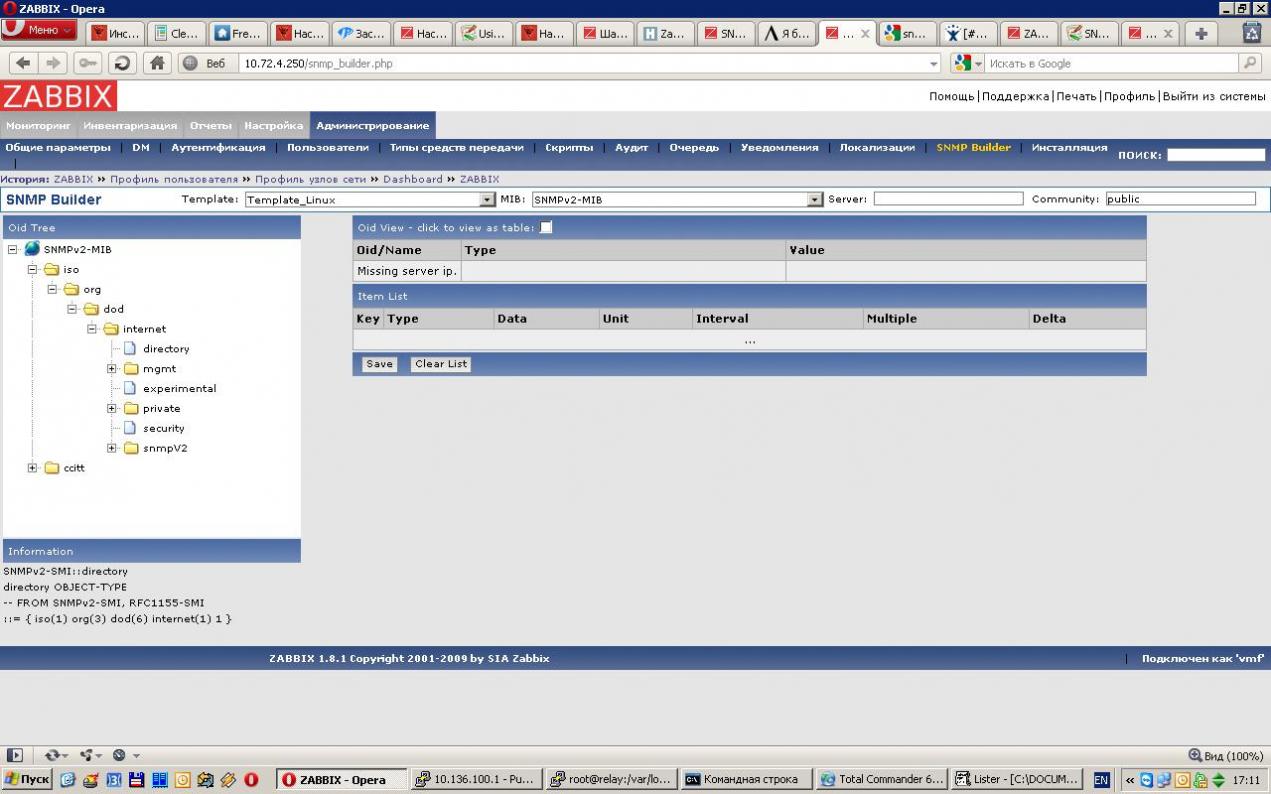Launch Internet Explorer from the quick launch bar
1271x794 pixels.
(68, 779)
